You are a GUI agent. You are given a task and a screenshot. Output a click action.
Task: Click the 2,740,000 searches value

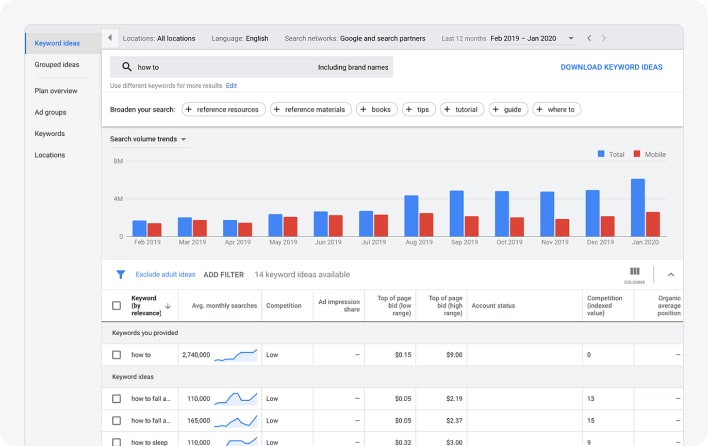click(x=196, y=355)
